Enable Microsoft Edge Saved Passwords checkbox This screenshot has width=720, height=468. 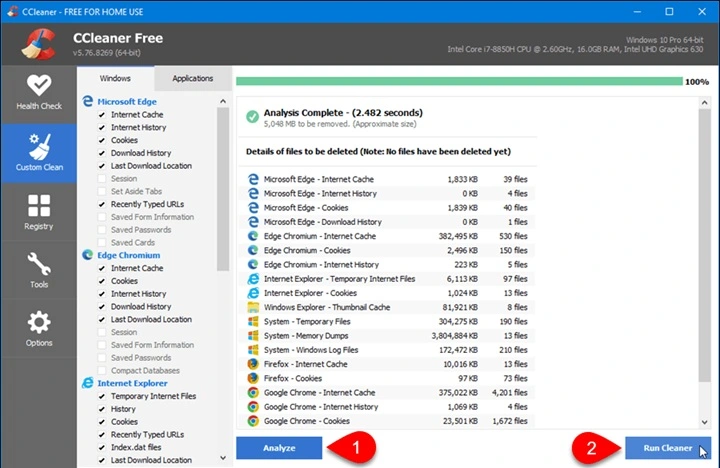[x=102, y=230]
